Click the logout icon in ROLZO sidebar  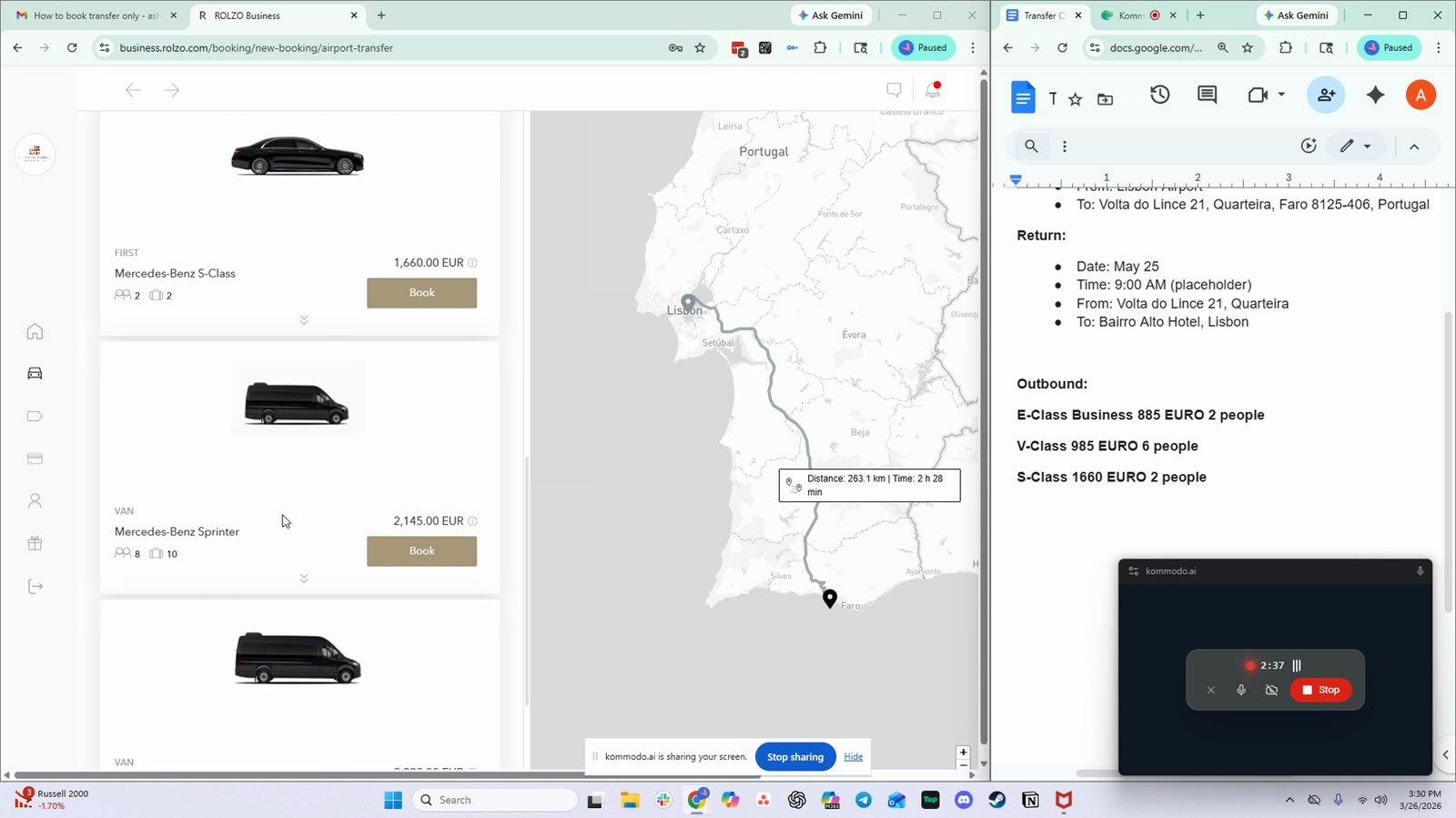(x=35, y=586)
